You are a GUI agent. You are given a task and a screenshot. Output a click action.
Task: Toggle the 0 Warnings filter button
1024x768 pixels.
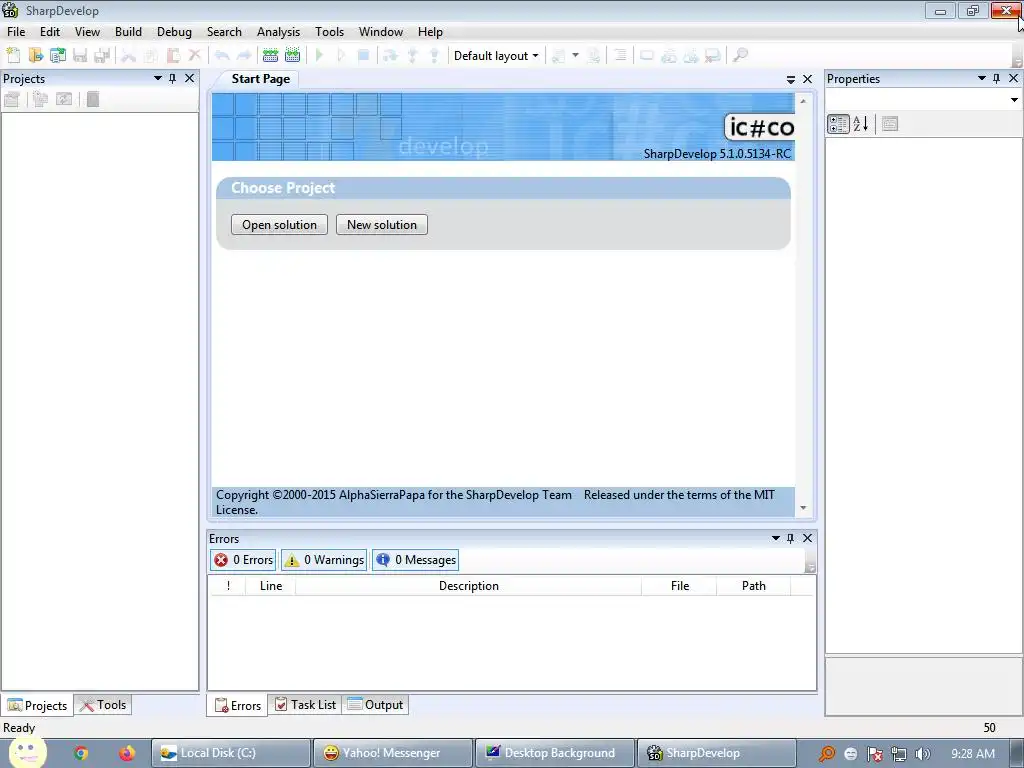(x=324, y=560)
